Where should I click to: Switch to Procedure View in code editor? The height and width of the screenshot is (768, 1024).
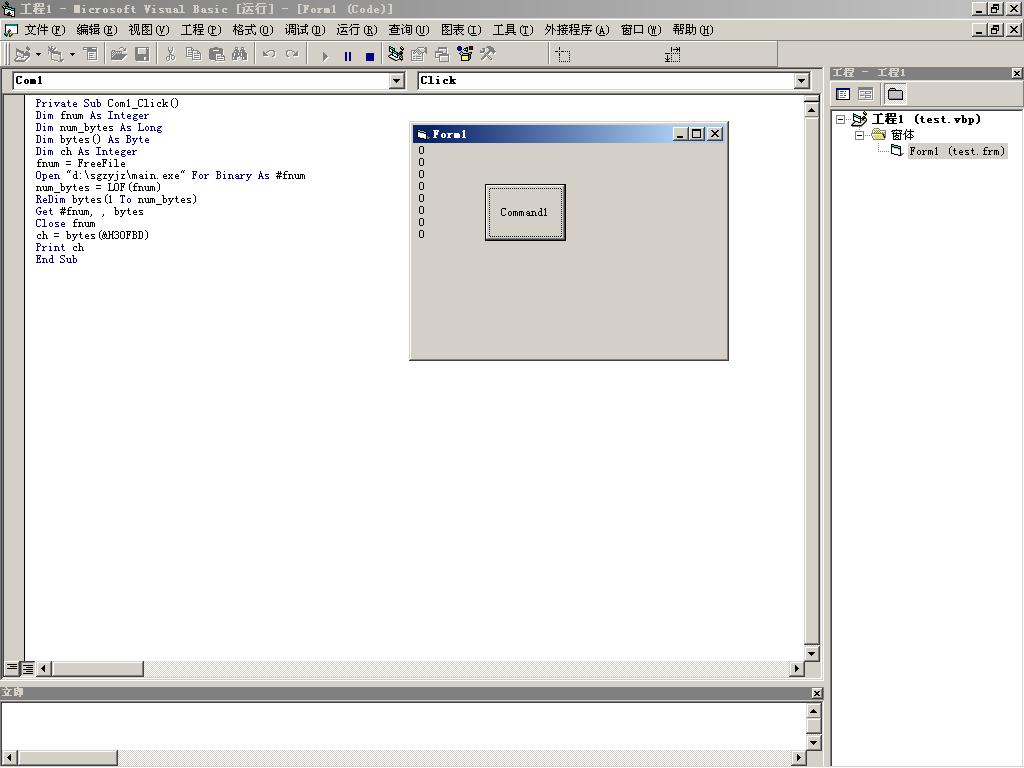(12, 668)
